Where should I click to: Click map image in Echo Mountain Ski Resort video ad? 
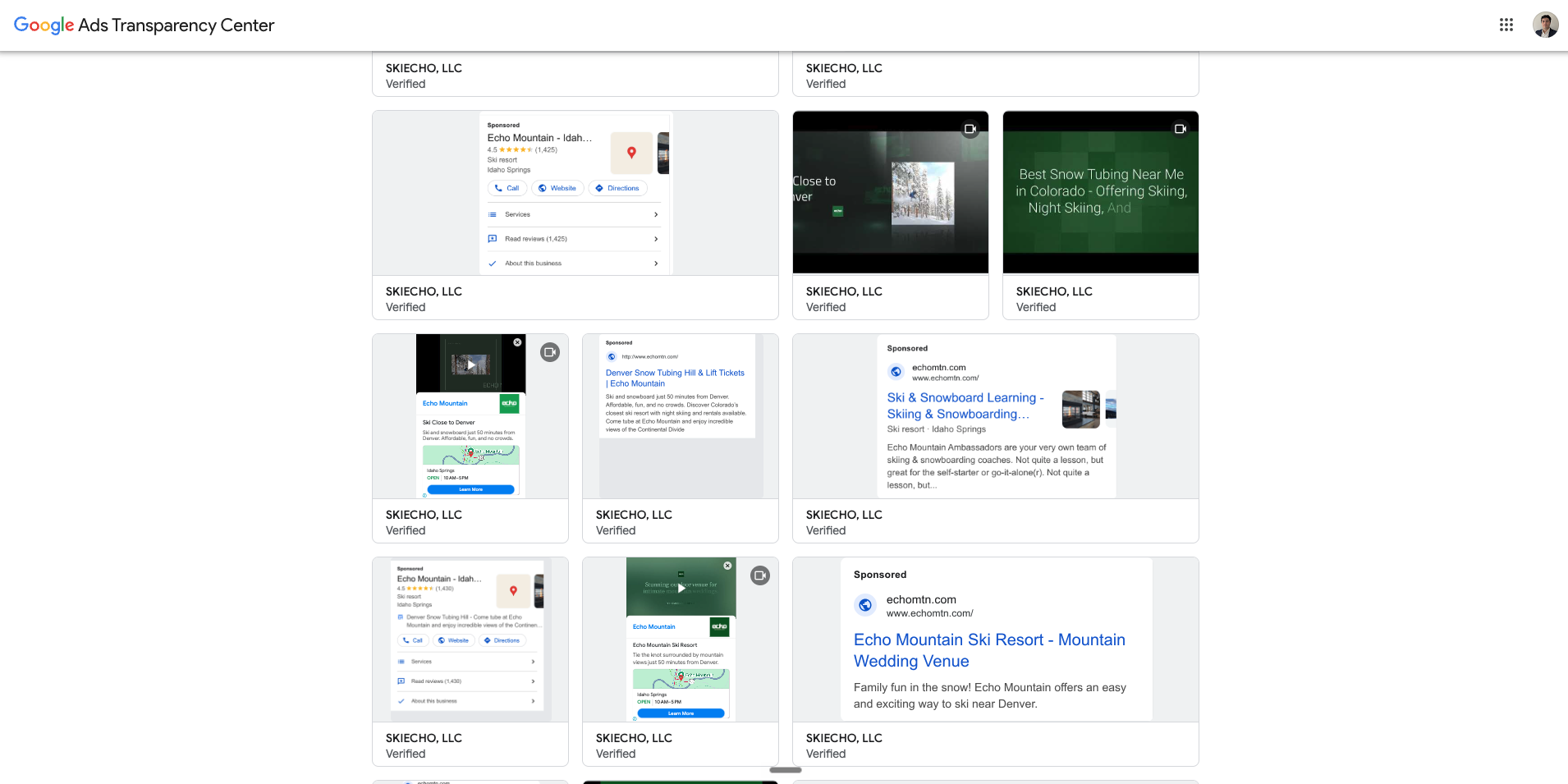click(x=681, y=679)
